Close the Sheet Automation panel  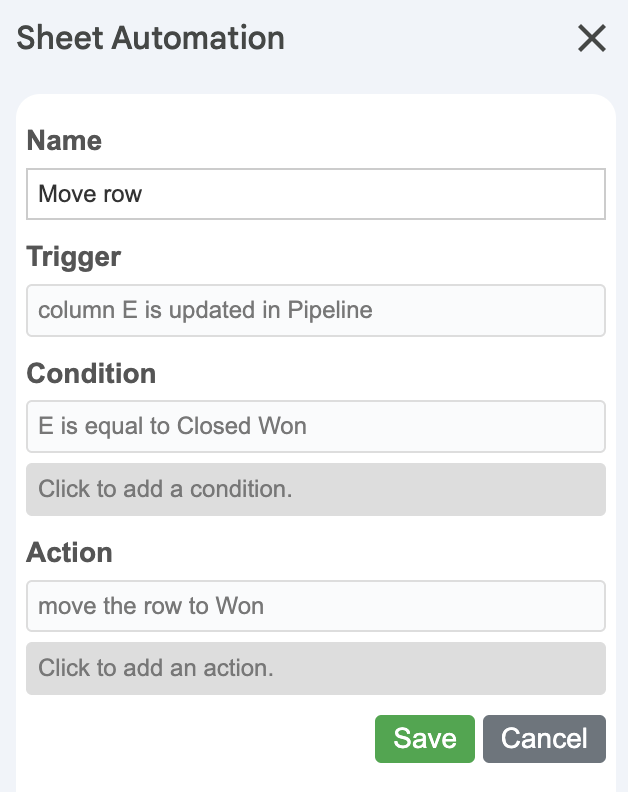click(x=592, y=38)
